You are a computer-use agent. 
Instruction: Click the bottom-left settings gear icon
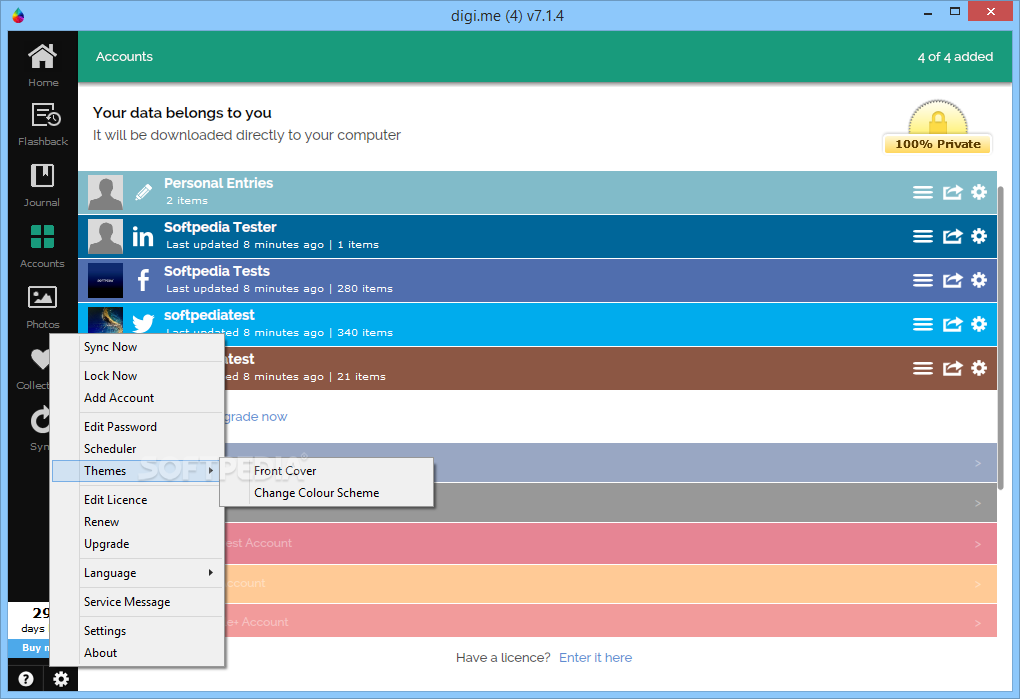pyautogui.click(x=61, y=679)
